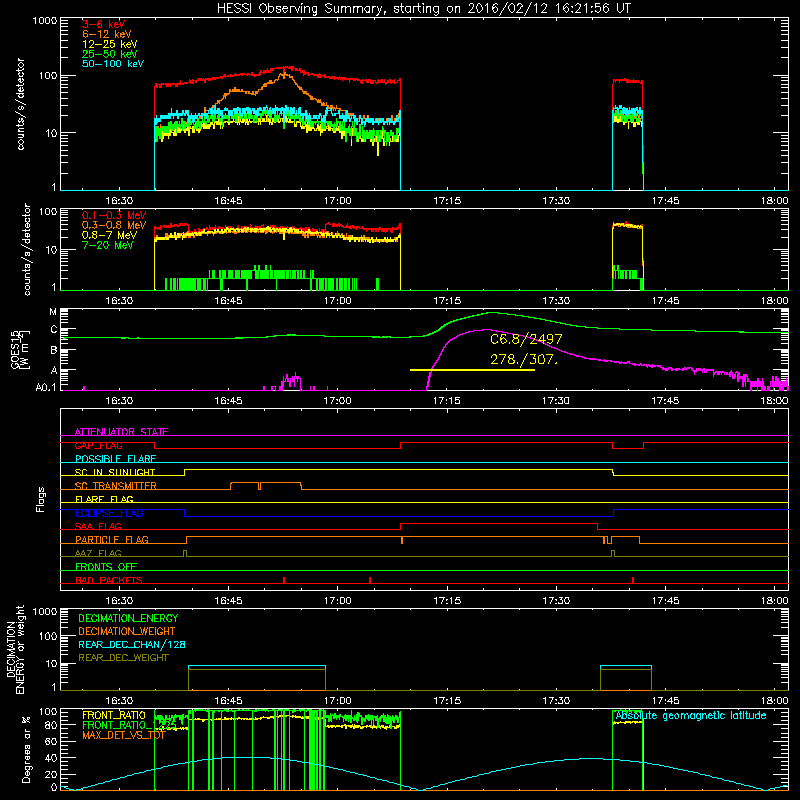
Task: Click the 0.1-0.3 MeV legend label
Action: tap(114, 215)
